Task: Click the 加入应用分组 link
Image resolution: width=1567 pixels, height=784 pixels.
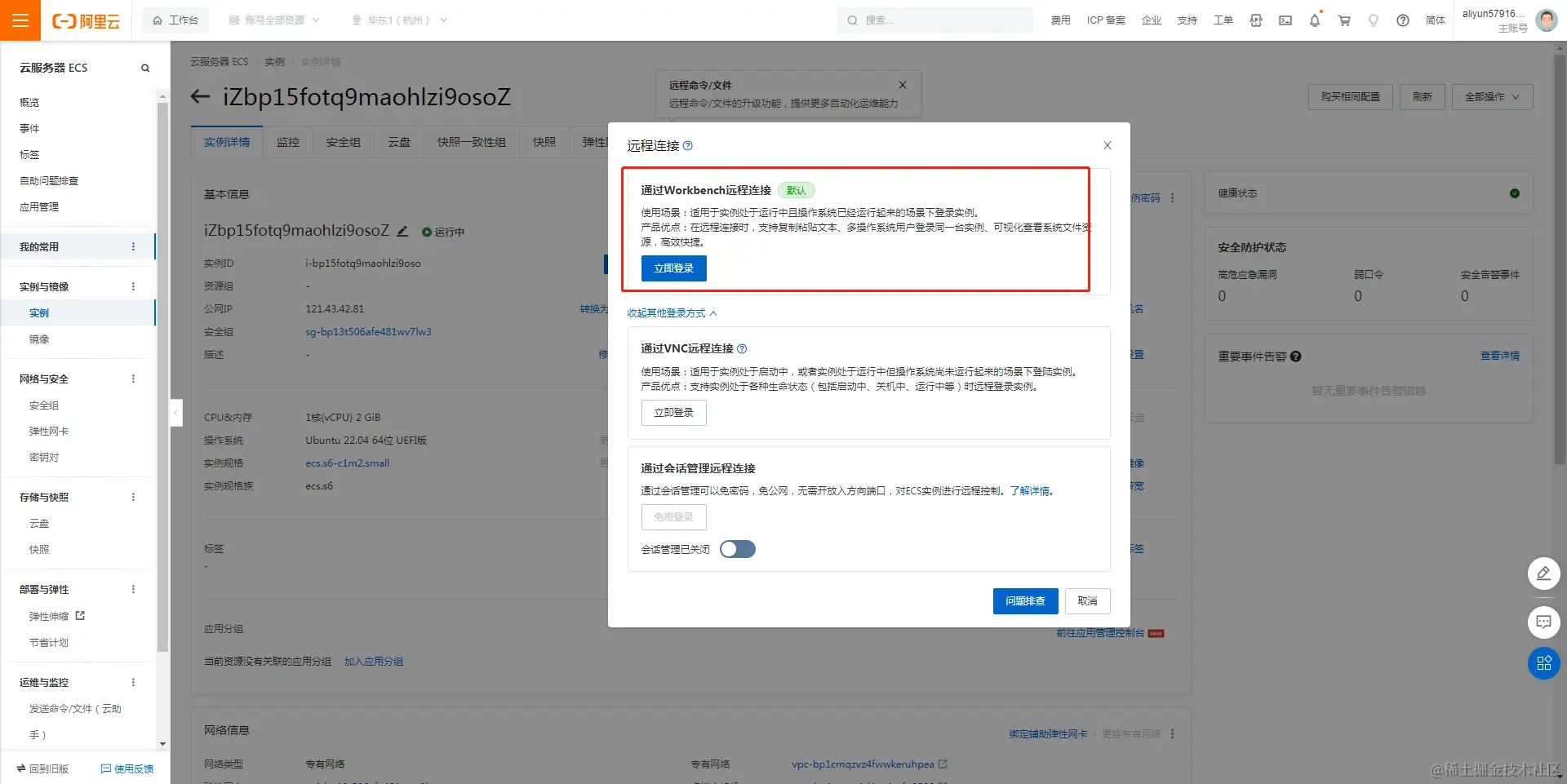Action: (x=374, y=662)
